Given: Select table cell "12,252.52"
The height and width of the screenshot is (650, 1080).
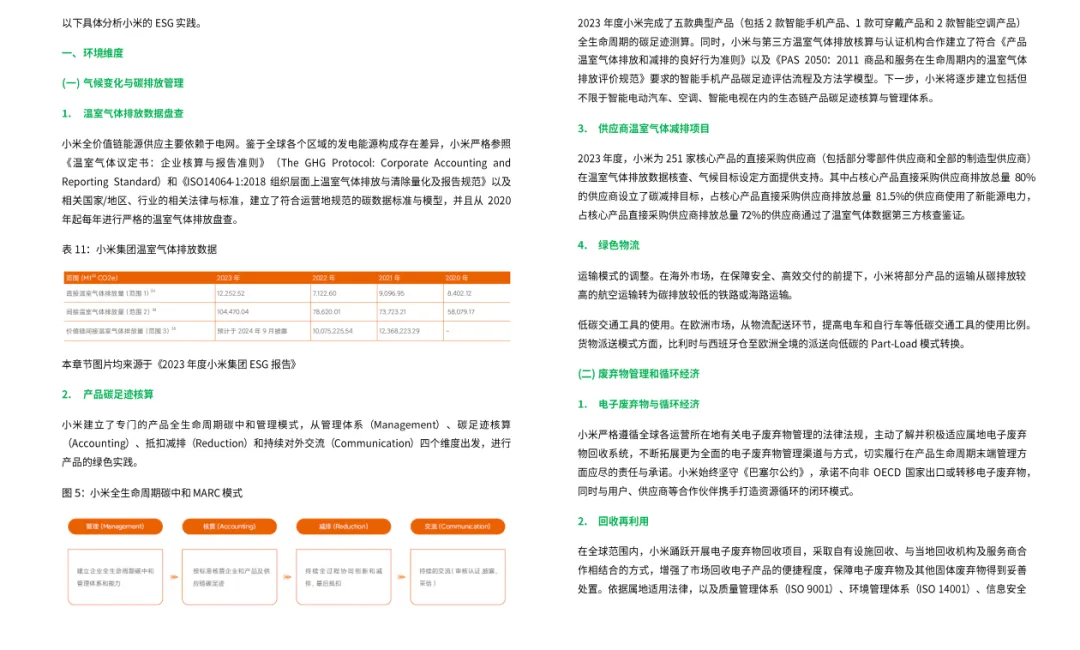Looking at the screenshot, I should (231, 293).
